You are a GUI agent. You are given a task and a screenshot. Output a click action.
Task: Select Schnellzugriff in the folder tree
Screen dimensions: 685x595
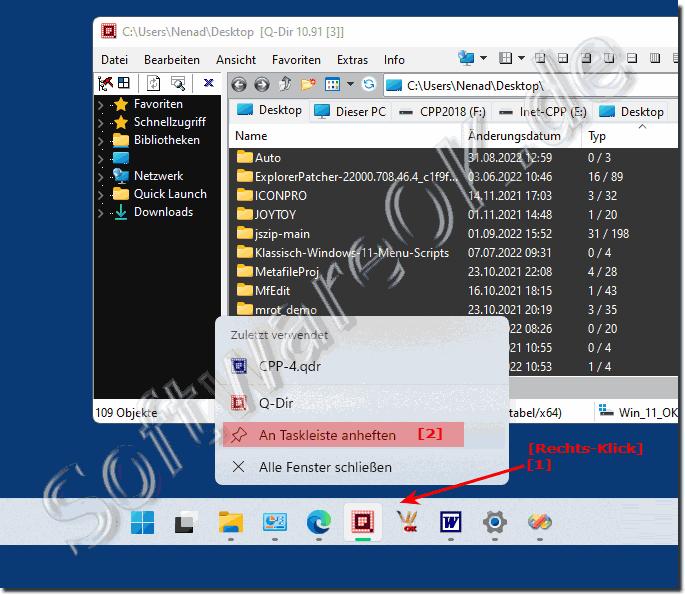[170, 122]
